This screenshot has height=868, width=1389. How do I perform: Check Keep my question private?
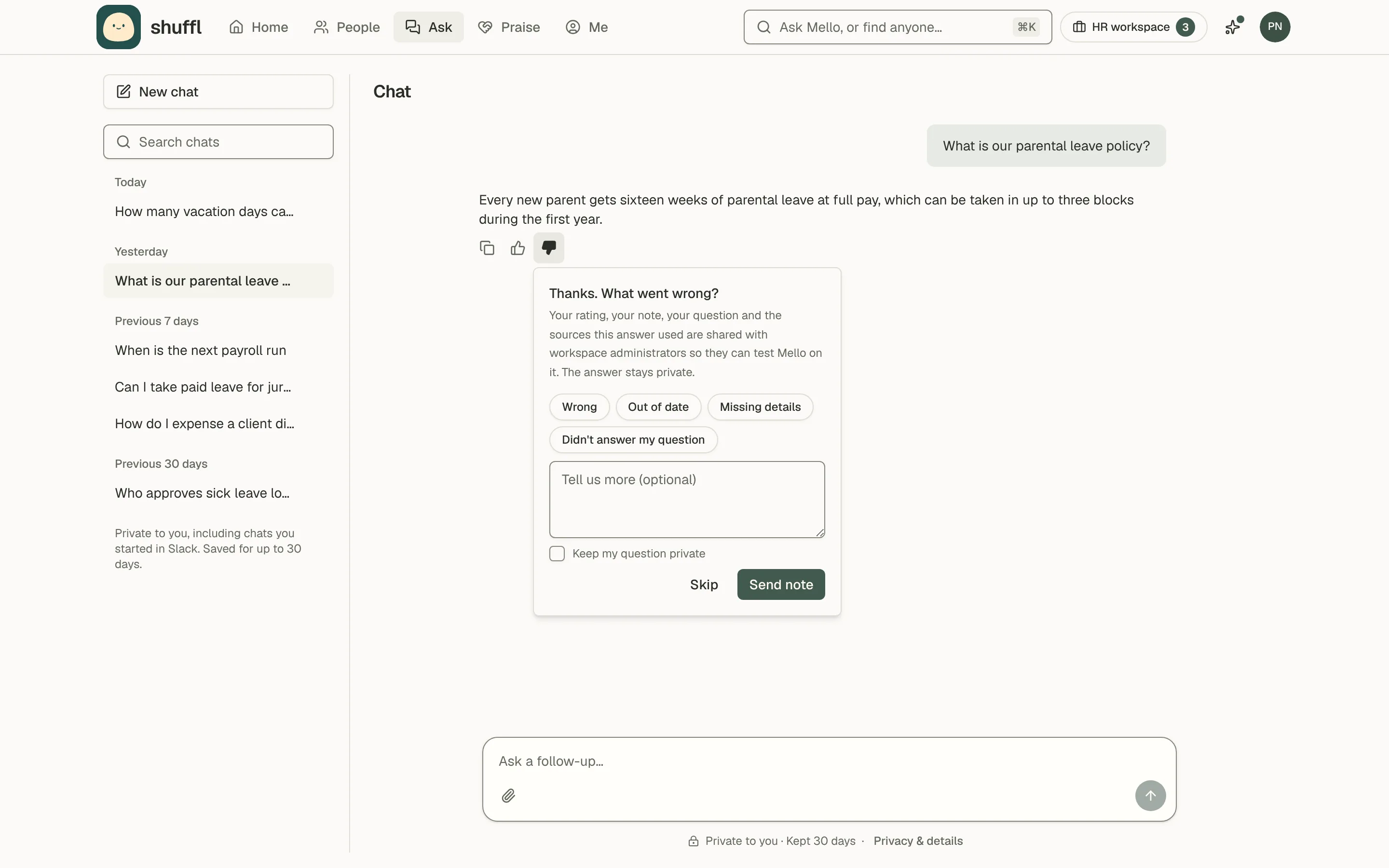pos(557,554)
